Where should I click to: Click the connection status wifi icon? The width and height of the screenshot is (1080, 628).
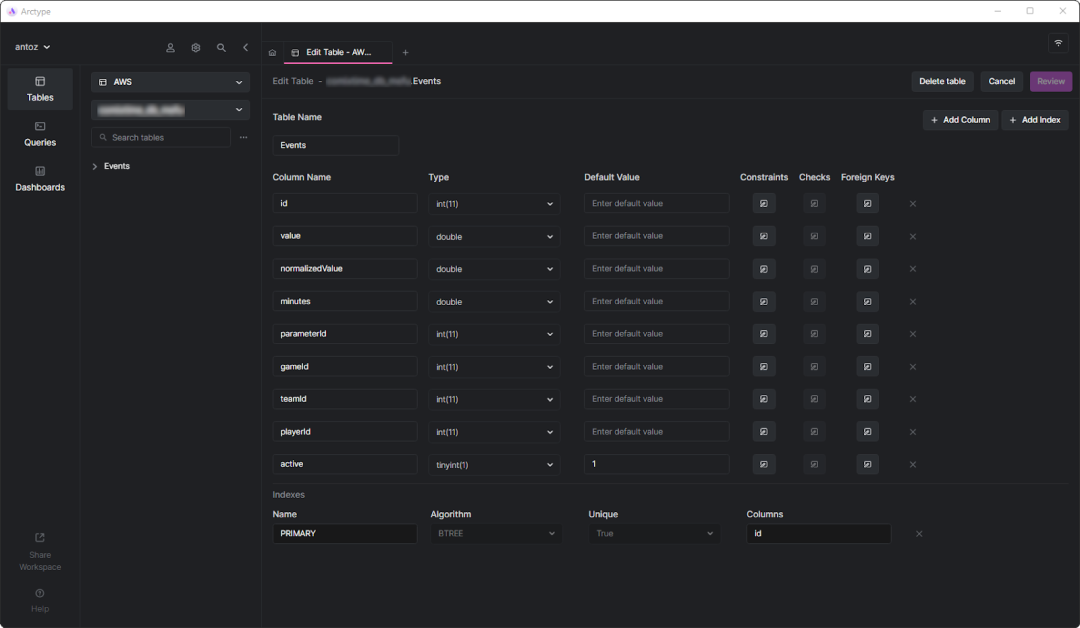click(1058, 43)
